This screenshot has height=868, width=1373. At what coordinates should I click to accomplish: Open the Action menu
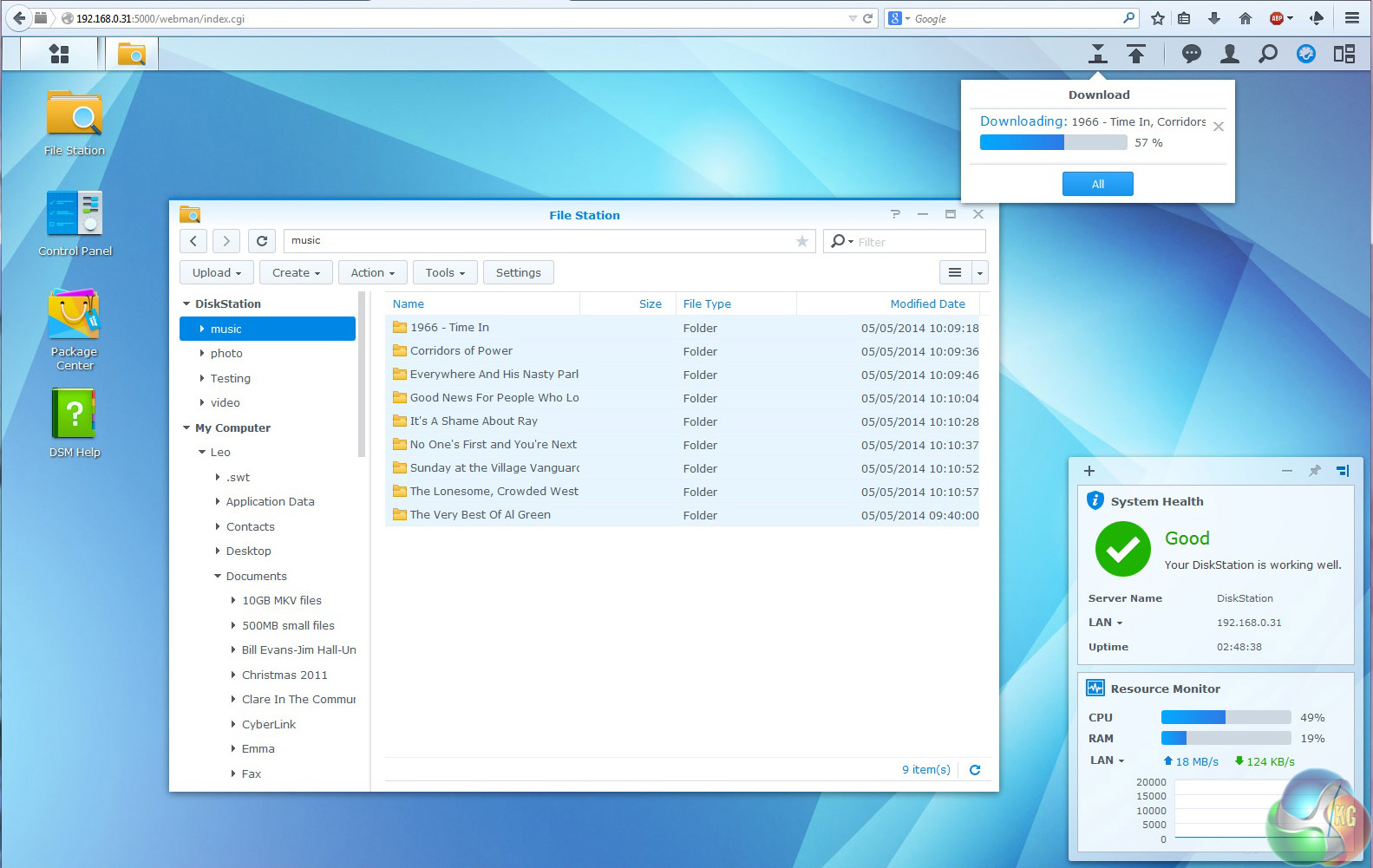coord(372,273)
